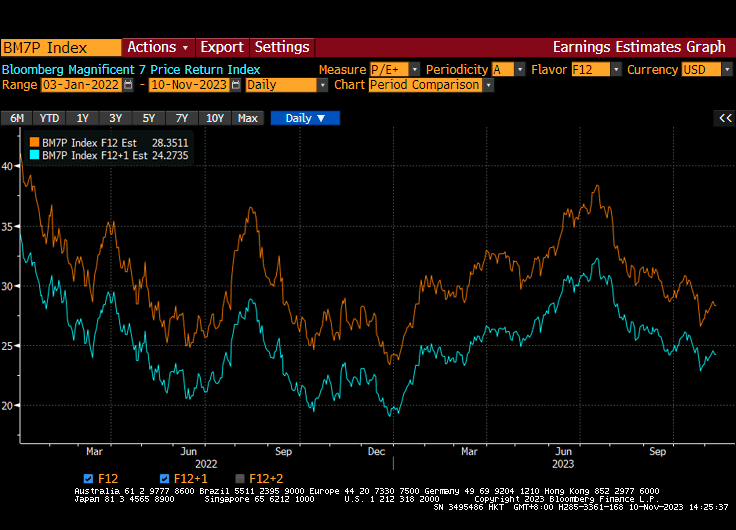Select the Max range tab
736x530 pixels.
[248, 118]
